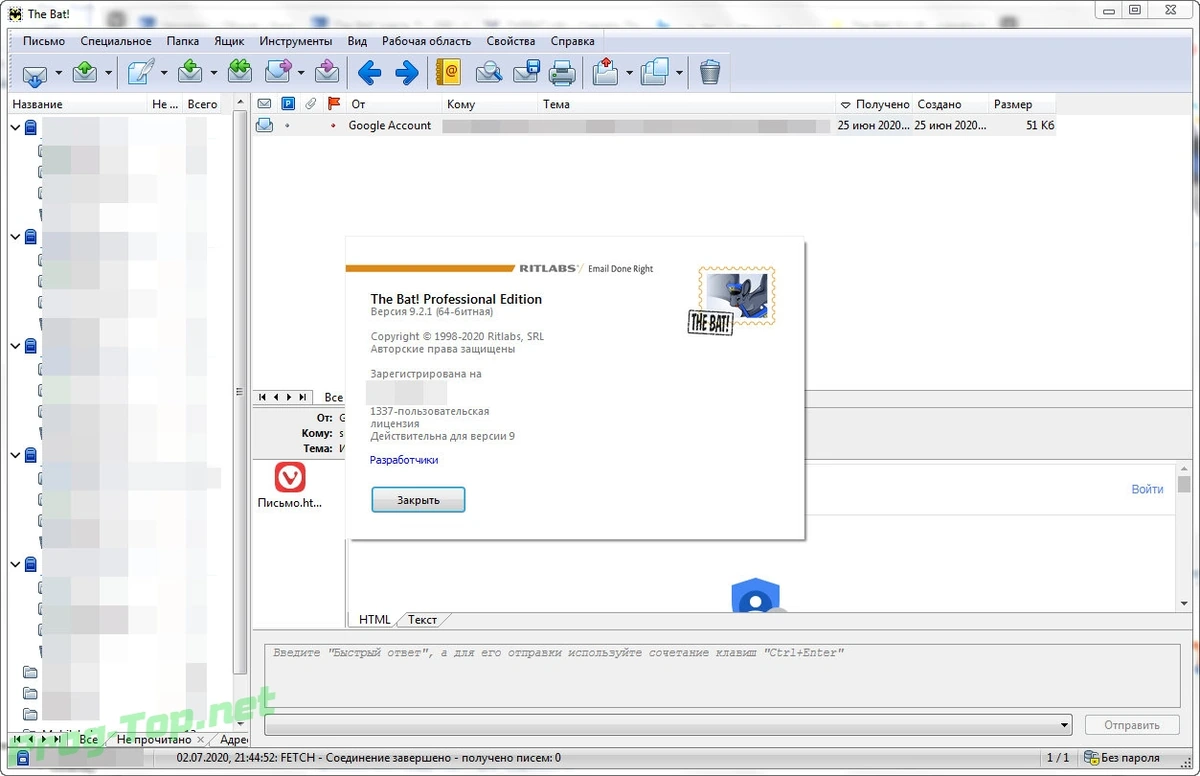
Task: Open dropdown arrow next to send queued mail
Action: (109, 73)
